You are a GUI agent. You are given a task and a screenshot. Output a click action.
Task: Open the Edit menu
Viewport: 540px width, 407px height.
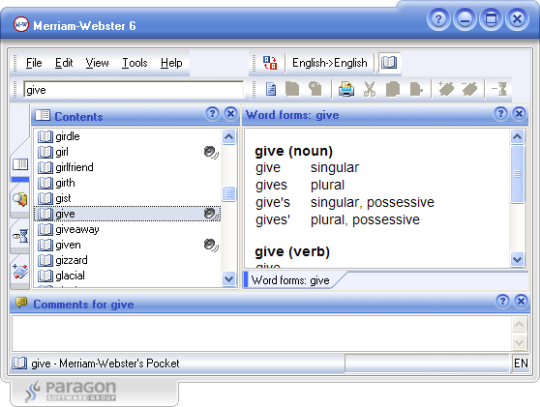tap(64, 63)
